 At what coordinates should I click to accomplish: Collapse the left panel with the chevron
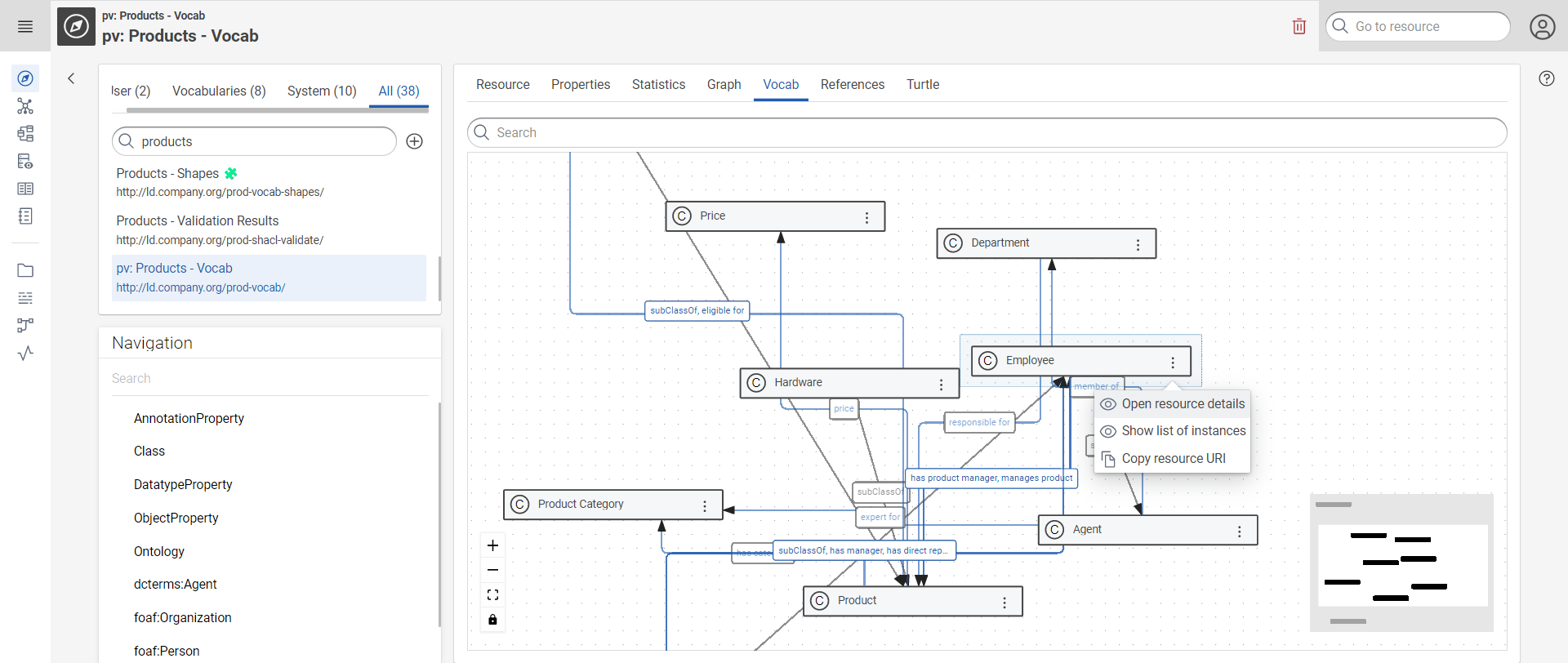(x=71, y=78)
